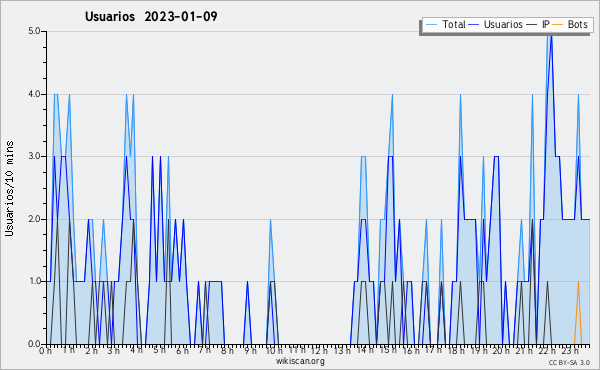The height and width of the screenshot is (370, 600).
Task: Click the '21 h' x-axis label
Action: coord(523,351)
